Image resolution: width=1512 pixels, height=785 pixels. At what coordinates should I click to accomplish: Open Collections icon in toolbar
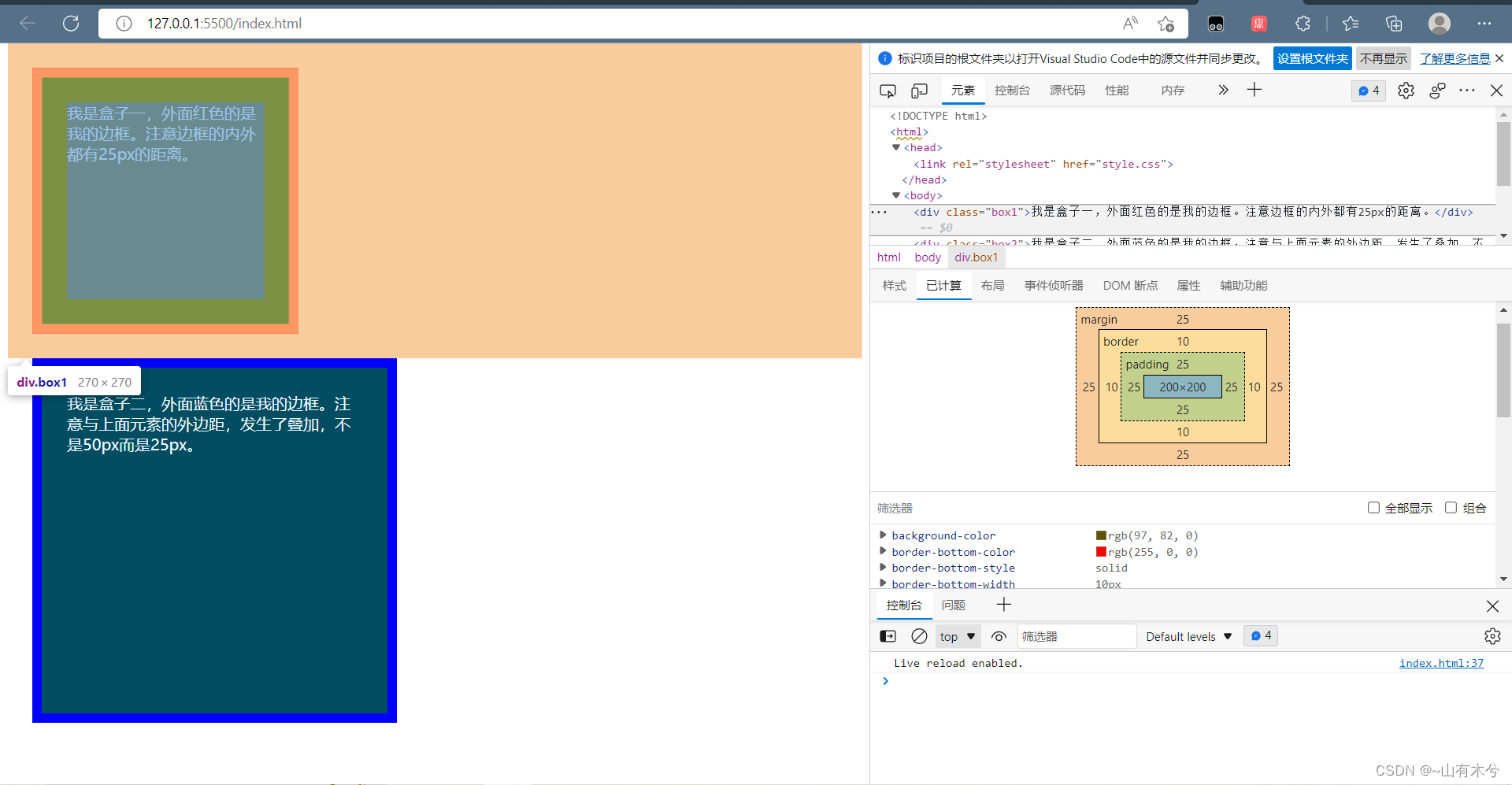coord(1394,24)
